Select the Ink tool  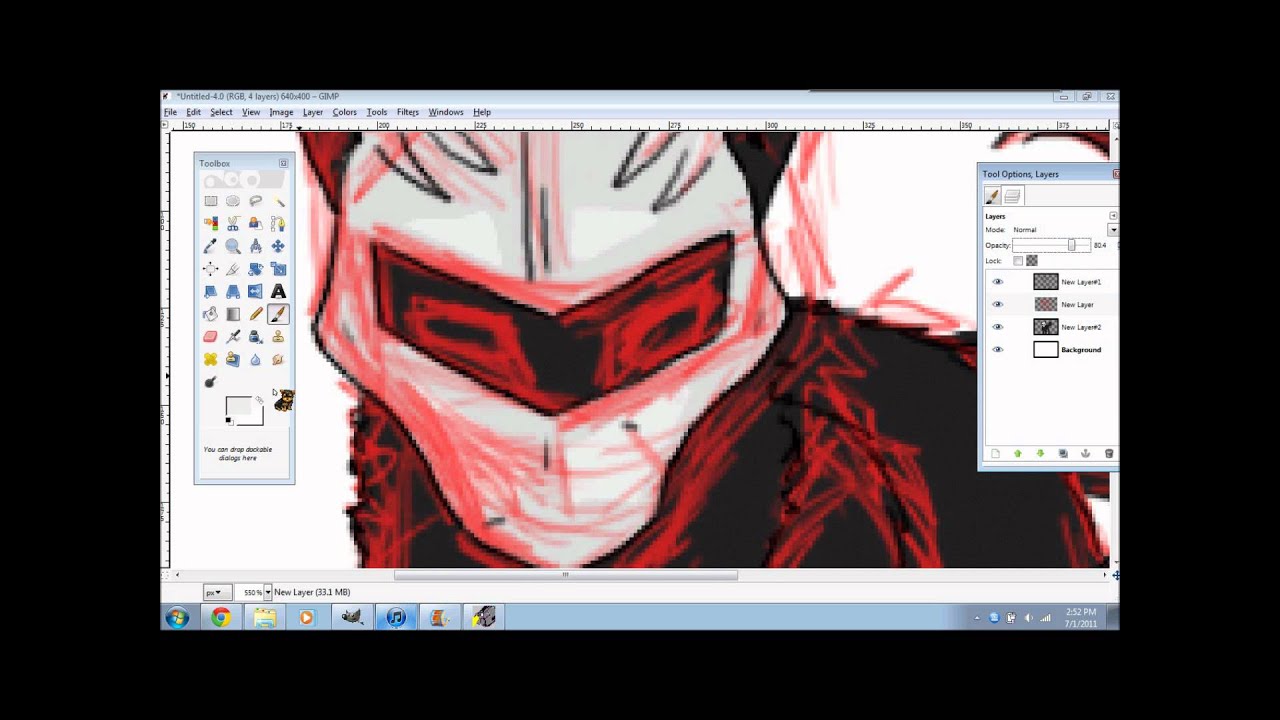click(256, 337)
